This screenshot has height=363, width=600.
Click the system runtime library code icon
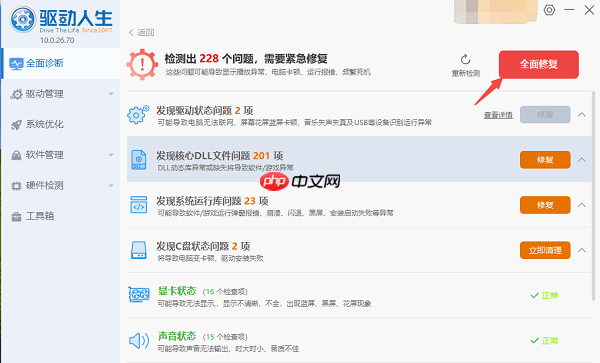pos(139,205)
